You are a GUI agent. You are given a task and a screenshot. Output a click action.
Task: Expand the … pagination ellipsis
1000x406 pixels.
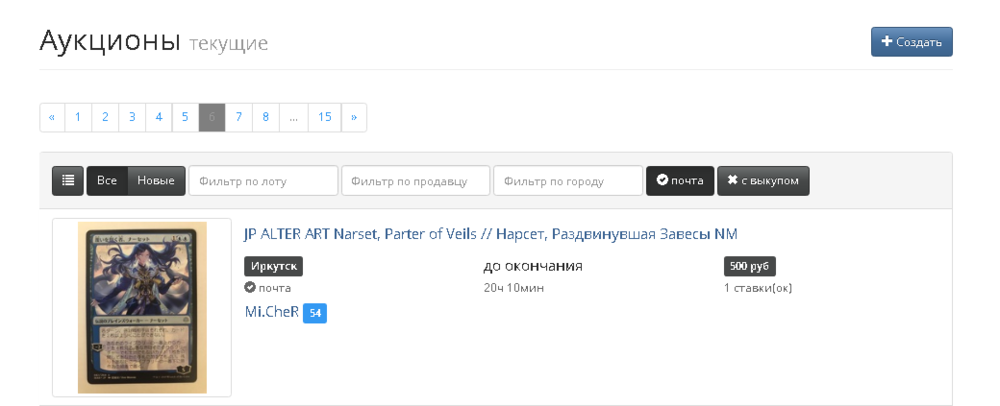click(x=293, y=118)
